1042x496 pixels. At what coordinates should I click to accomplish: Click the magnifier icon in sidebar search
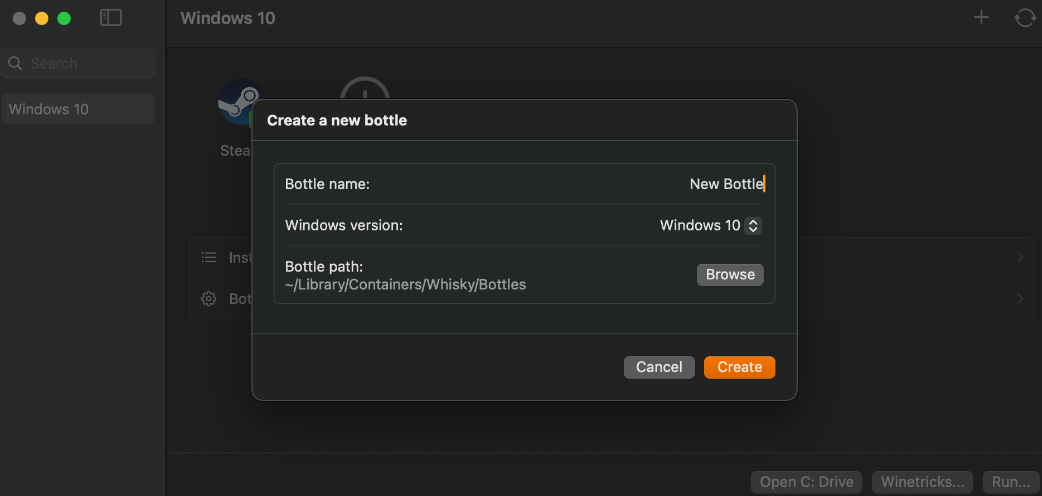16,63
